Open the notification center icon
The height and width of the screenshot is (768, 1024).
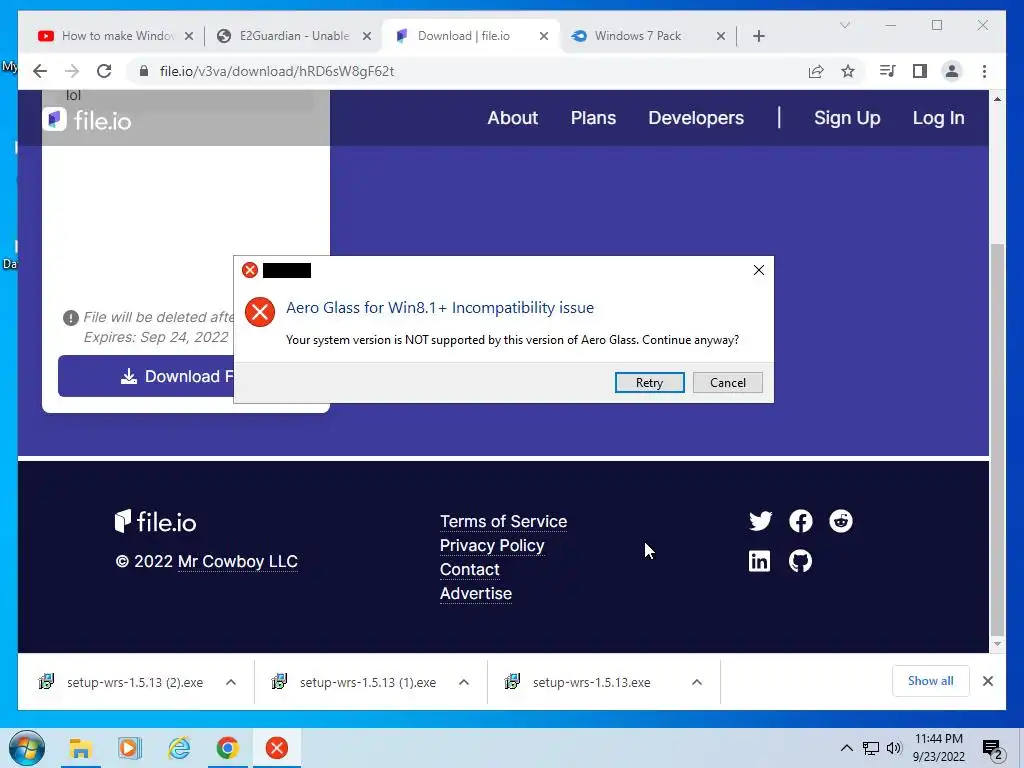click(993, 749)
